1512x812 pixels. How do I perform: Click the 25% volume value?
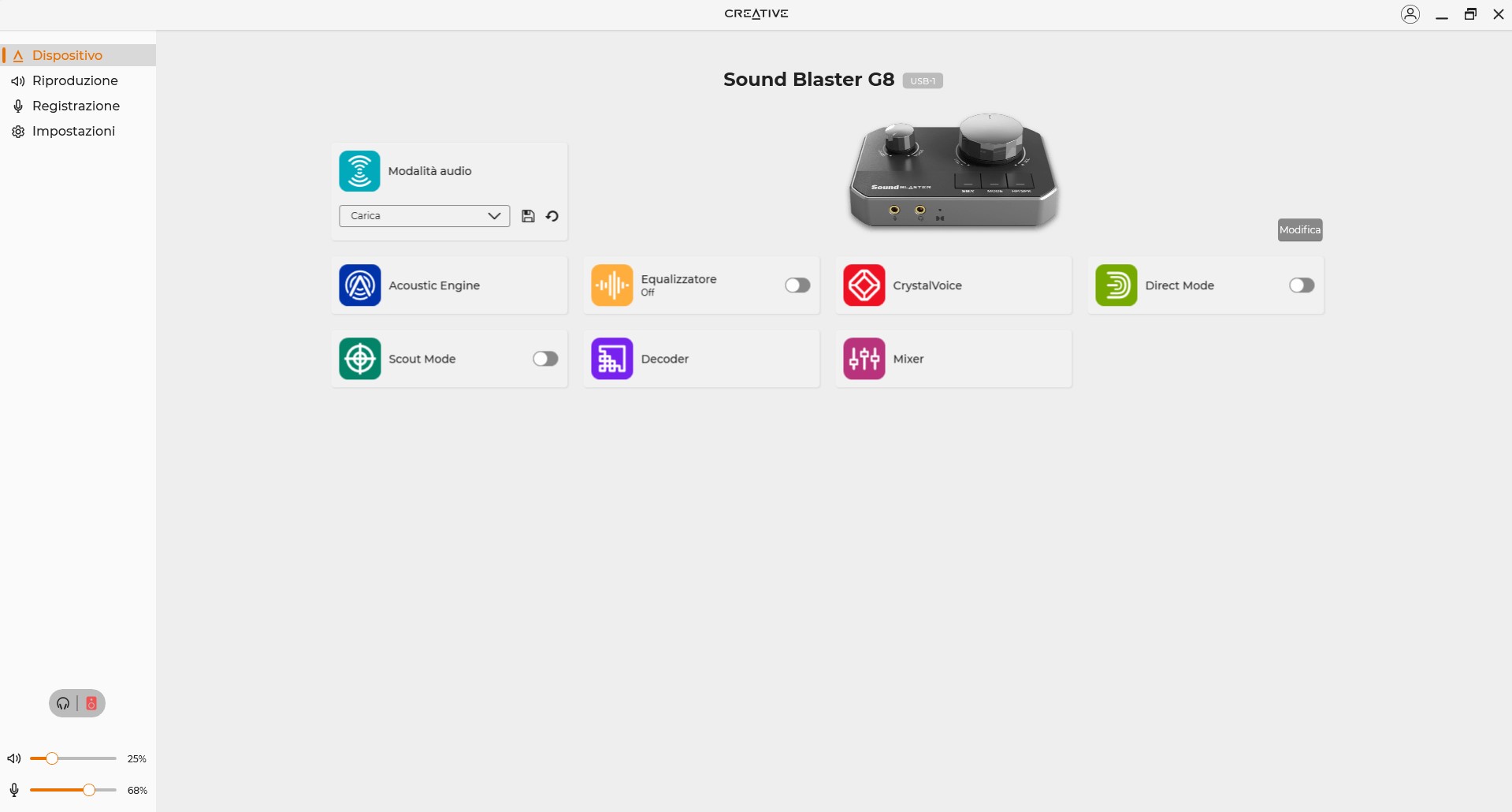coord(137,759)
